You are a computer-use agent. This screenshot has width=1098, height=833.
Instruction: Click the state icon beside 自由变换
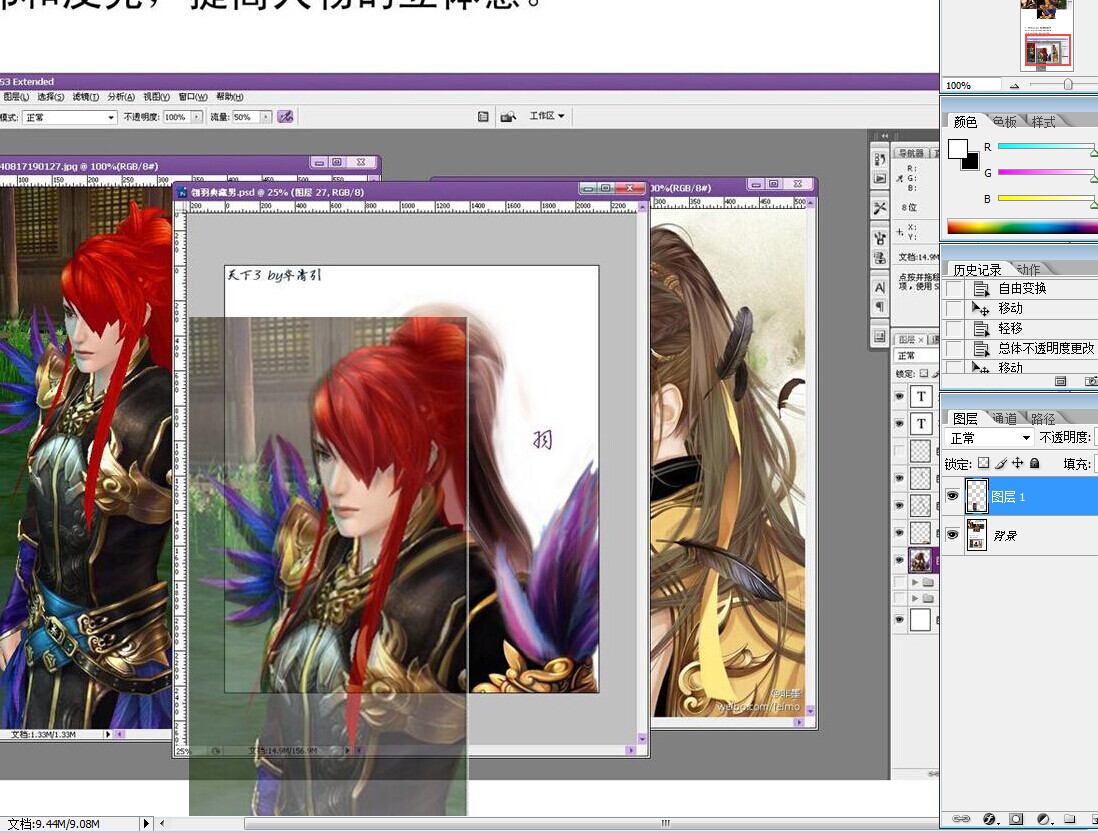pos(981,288)
